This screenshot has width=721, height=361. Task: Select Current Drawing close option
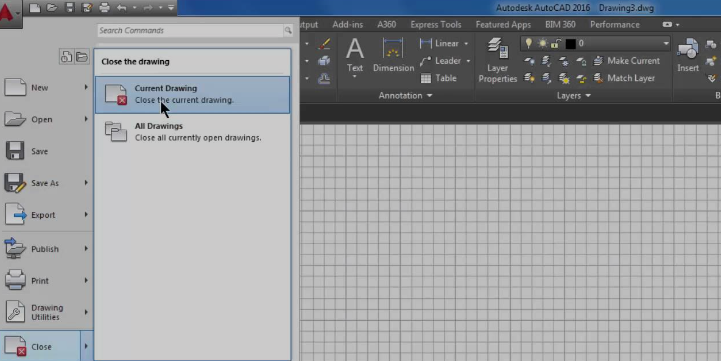(x=193, y=95)
